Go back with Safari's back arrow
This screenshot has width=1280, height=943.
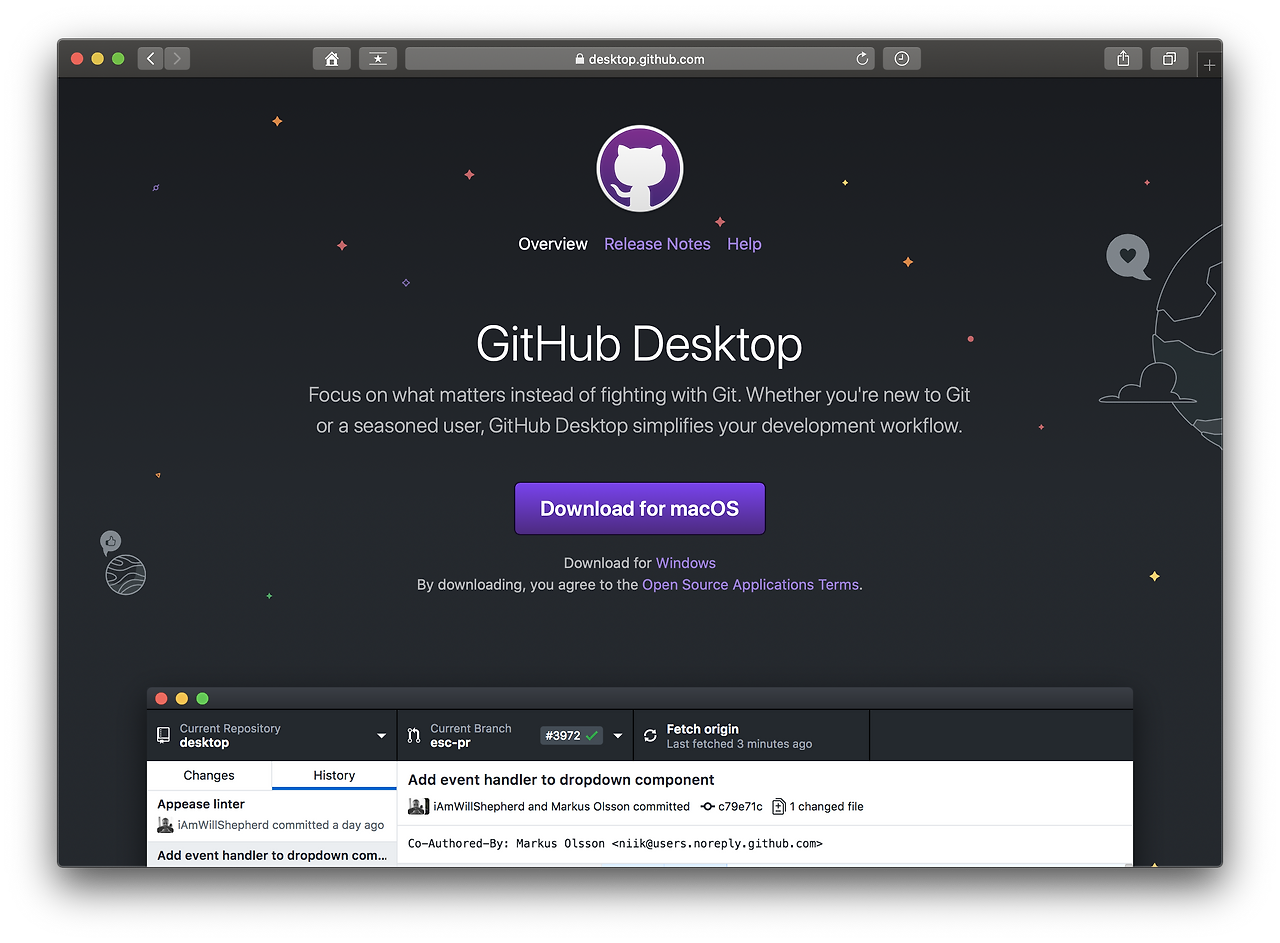(151, 59)
